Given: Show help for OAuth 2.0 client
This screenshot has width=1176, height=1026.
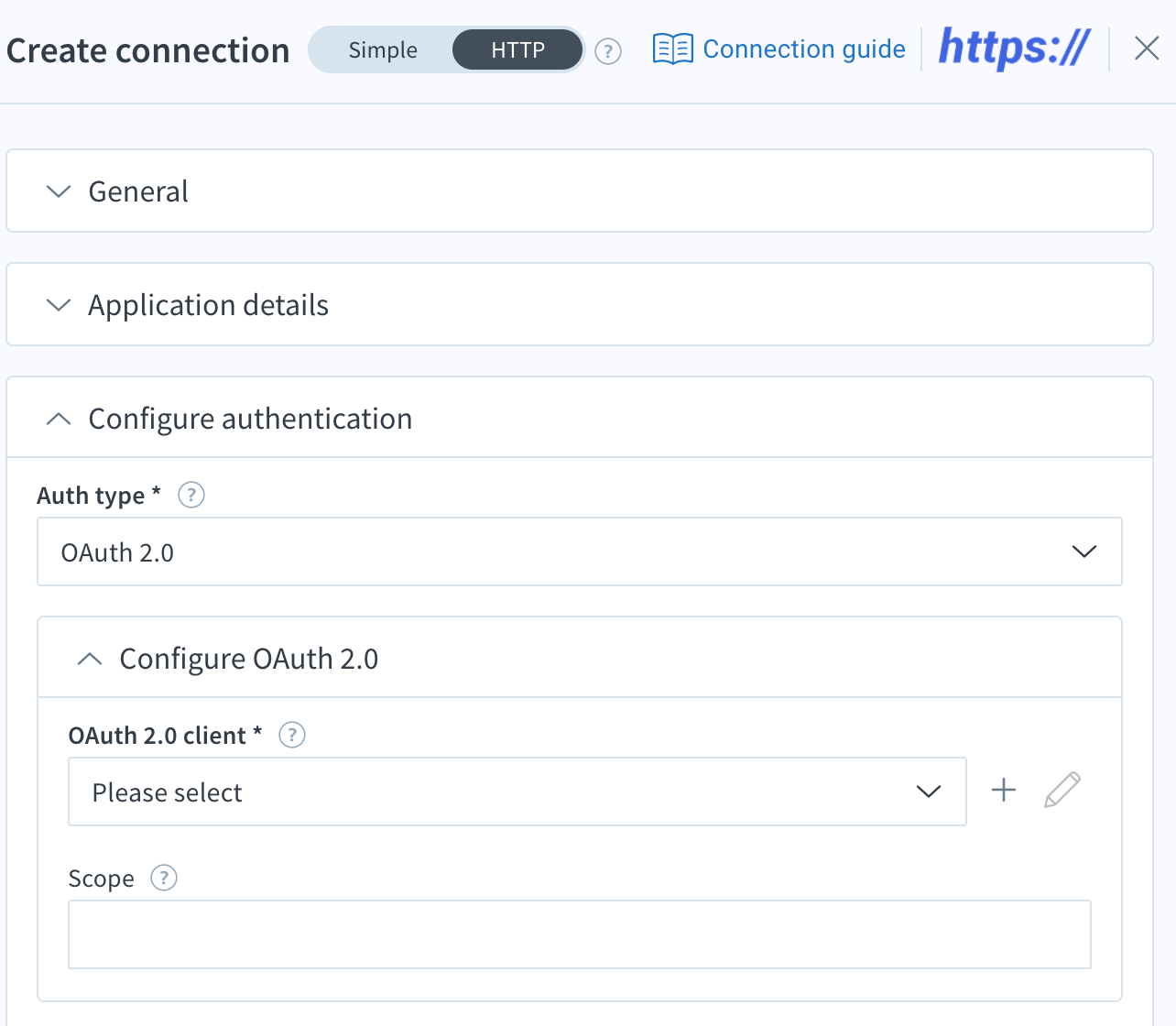Looking at the screenshot, I should click(292, 735).
